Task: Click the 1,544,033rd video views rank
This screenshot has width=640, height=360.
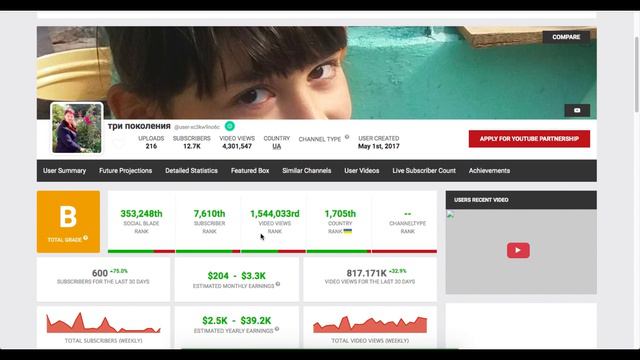Action: click(275, 213)
